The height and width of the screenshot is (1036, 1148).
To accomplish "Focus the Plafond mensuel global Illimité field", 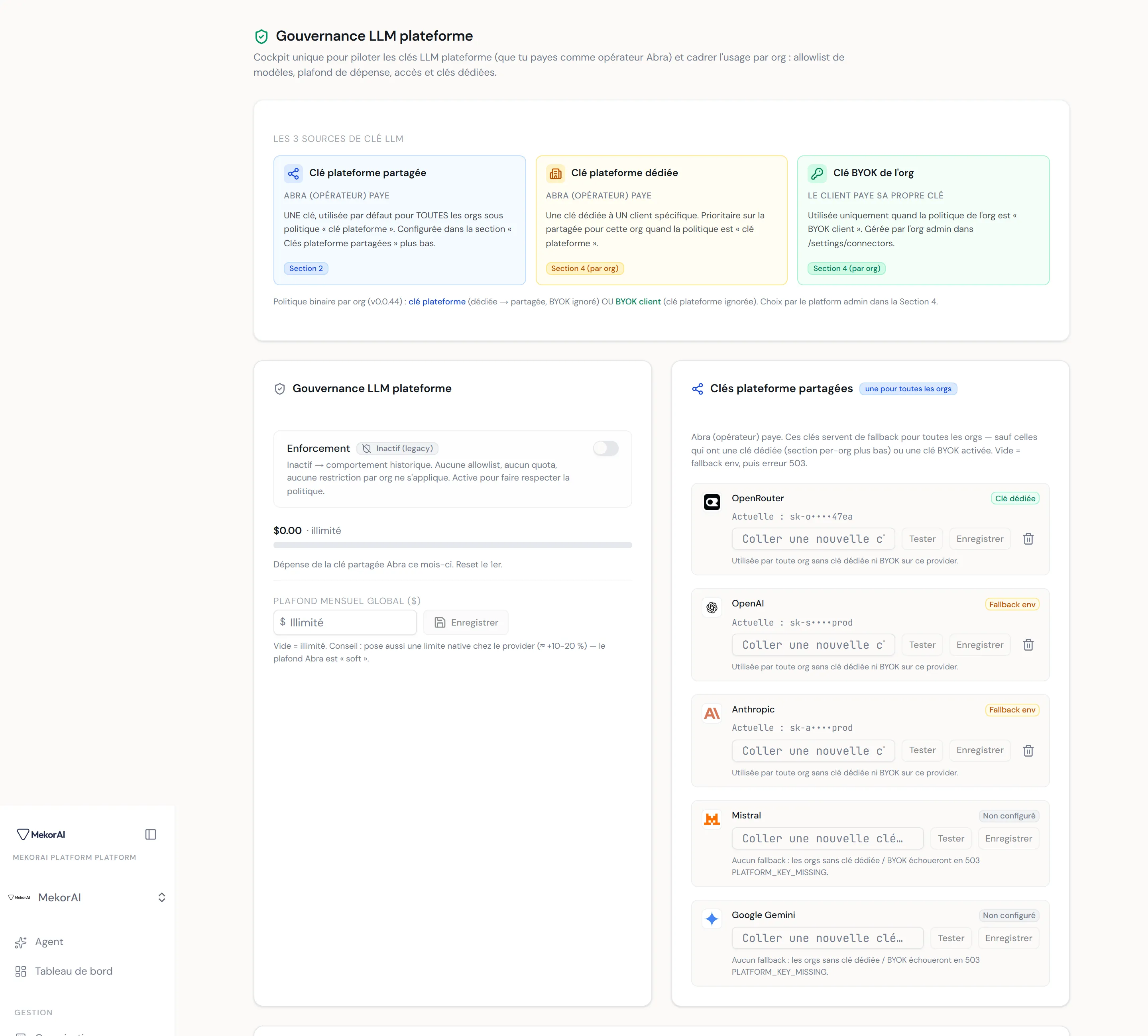I will [x=345, y=623].
